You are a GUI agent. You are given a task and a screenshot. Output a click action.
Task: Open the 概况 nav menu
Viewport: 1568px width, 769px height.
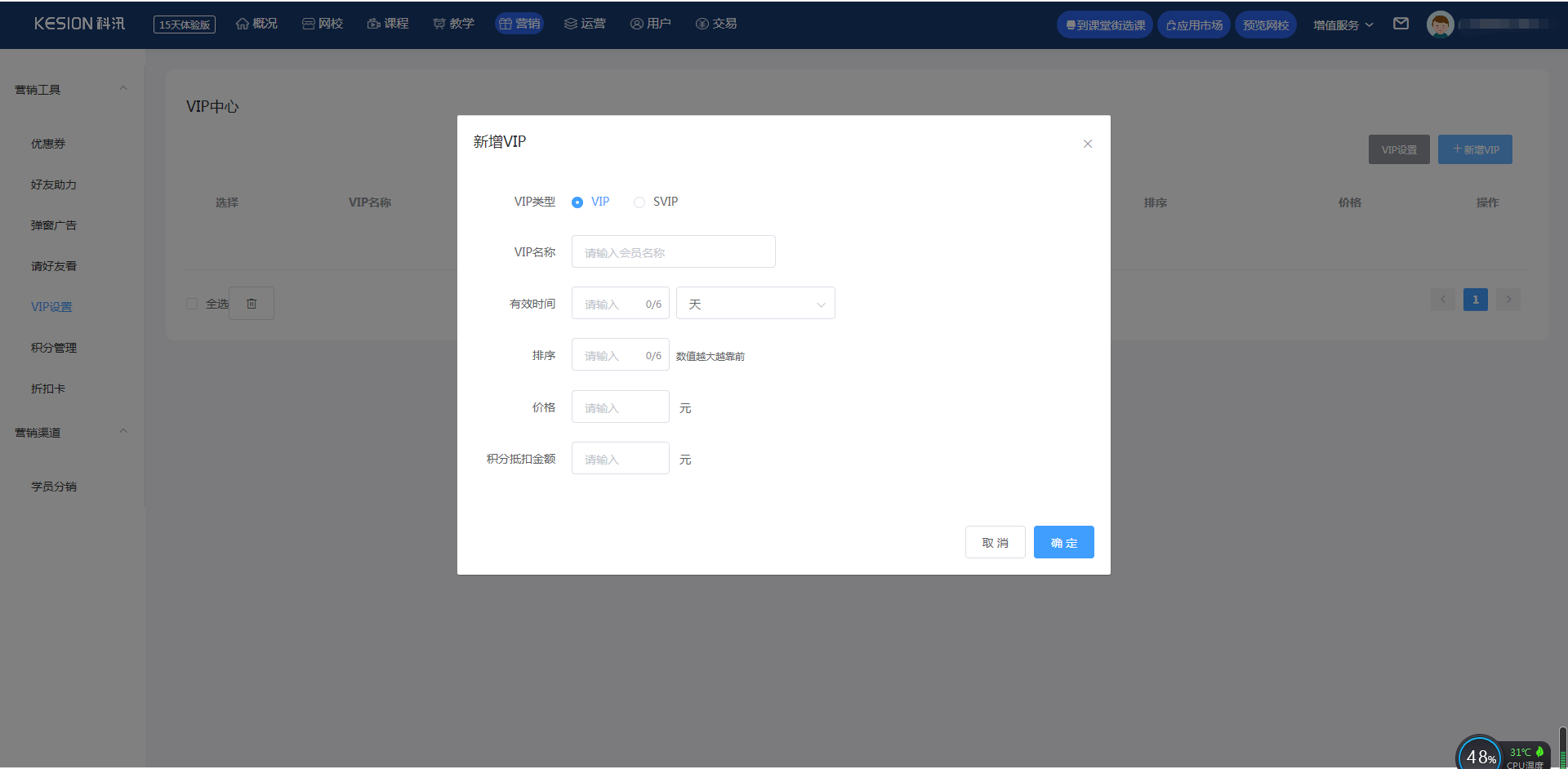256,24
